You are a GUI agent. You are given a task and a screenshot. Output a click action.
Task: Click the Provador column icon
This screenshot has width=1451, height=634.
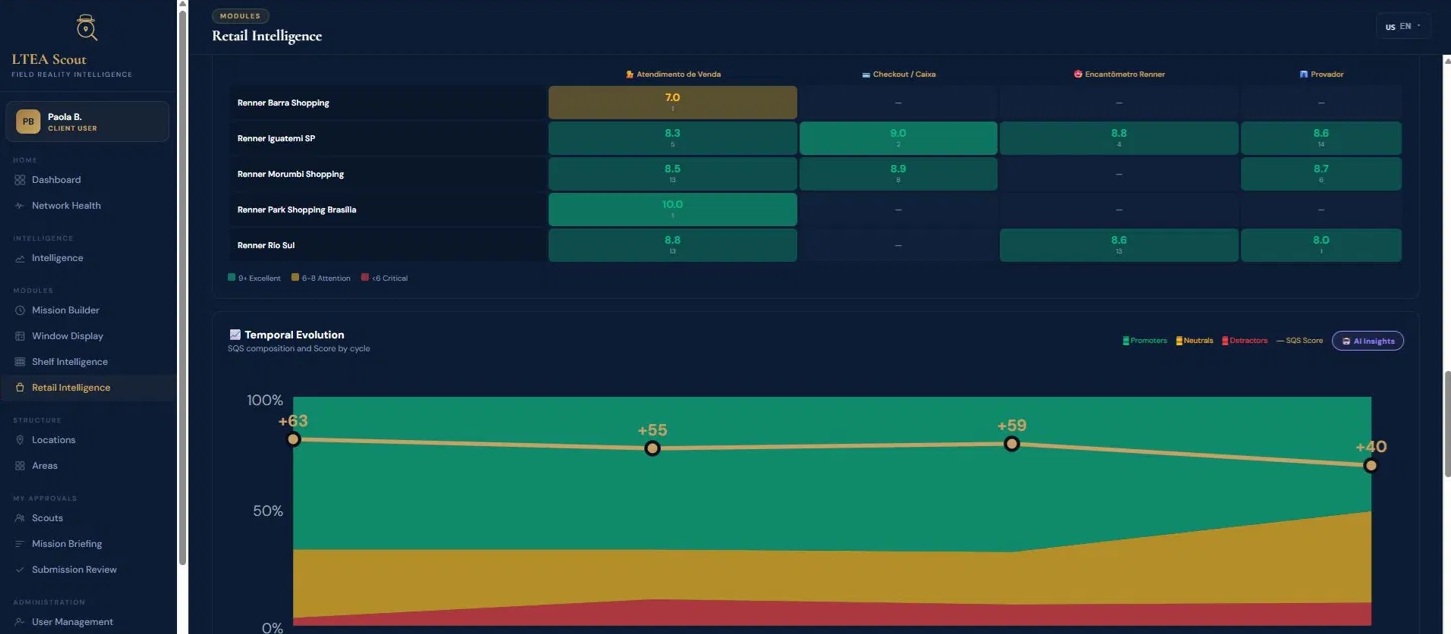click(x=1304, y=74)
